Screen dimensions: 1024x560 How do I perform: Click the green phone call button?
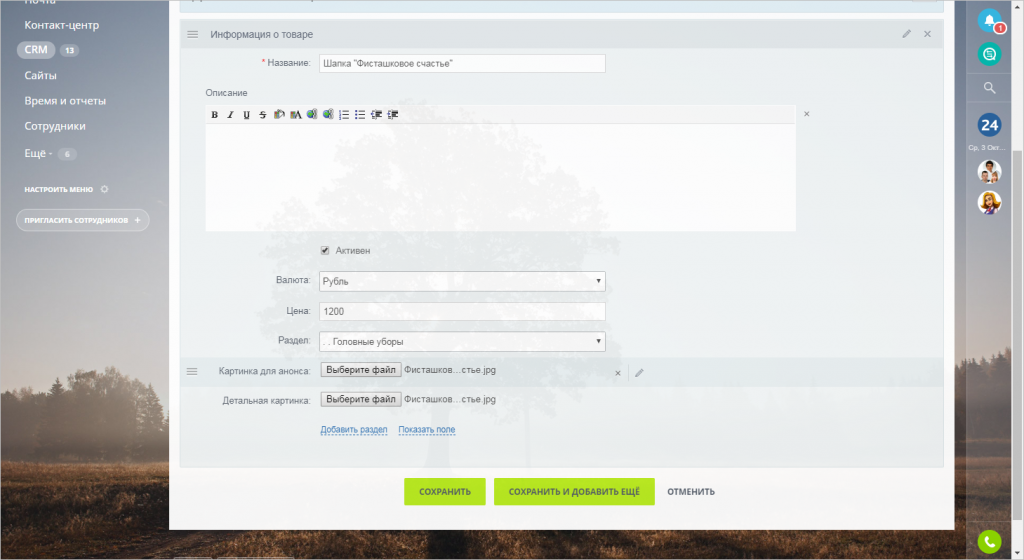pyautogui.click(x=989, y=541)
